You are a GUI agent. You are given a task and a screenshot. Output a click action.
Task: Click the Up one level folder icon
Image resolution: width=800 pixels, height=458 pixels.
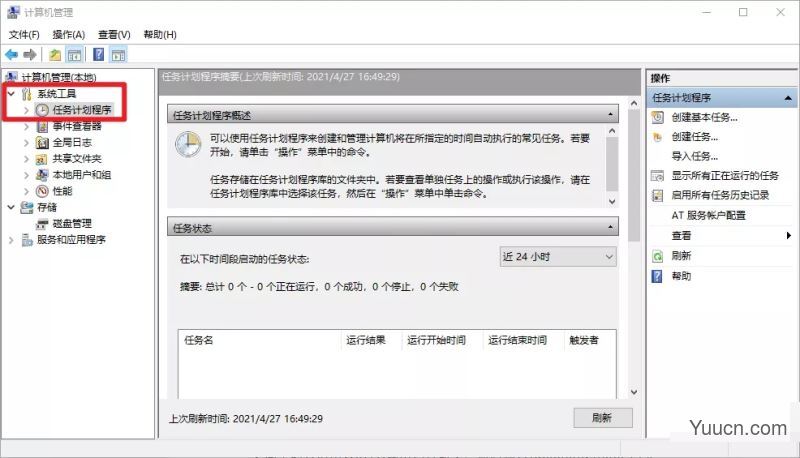[55, 55]
